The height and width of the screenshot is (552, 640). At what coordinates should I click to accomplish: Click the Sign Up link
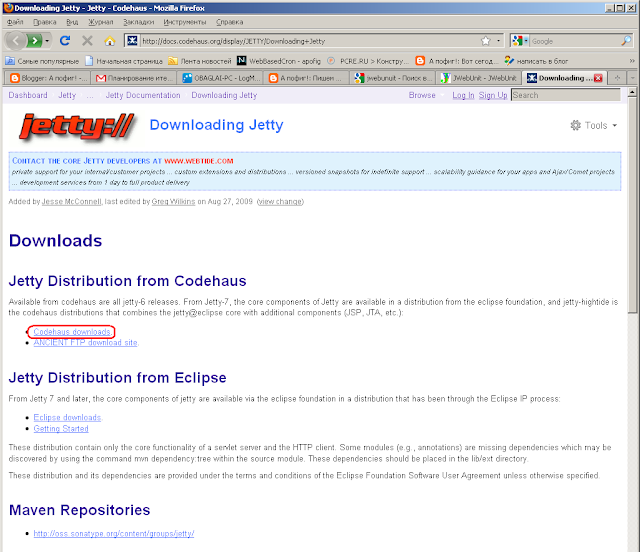coord(493,95)
